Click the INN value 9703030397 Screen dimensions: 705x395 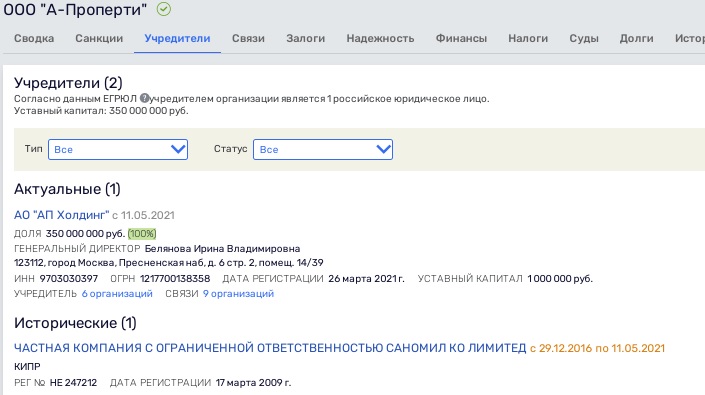pos(68,279)
